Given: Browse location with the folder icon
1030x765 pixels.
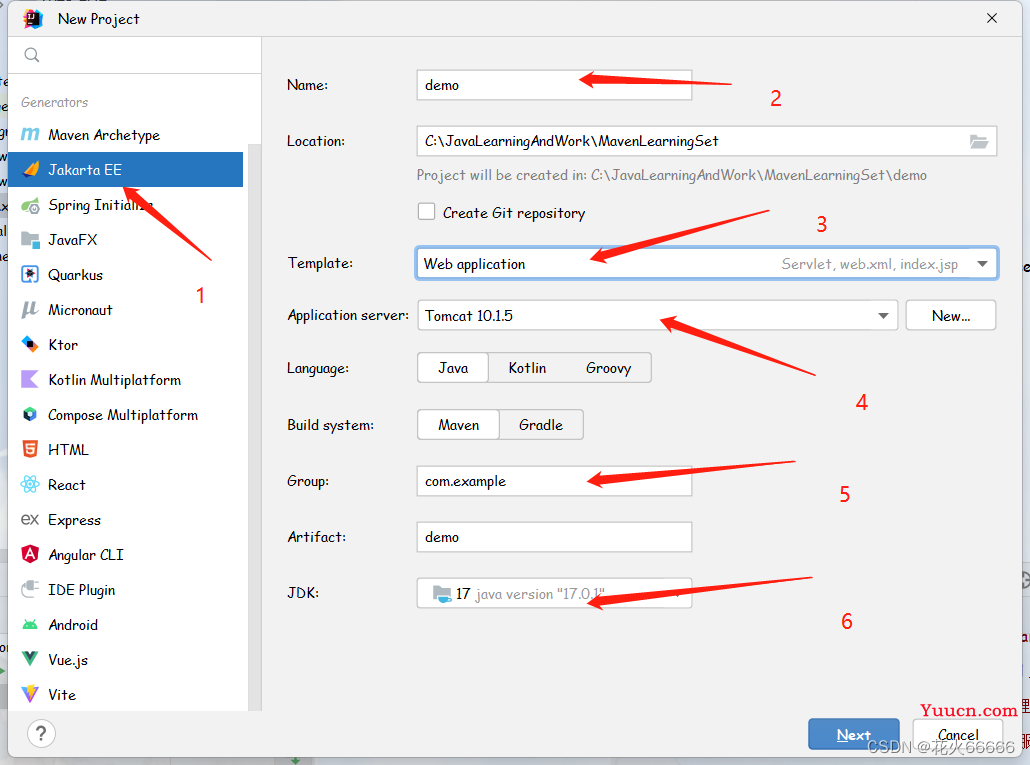Looking at the screenshot, I should (x=979, y=141).
